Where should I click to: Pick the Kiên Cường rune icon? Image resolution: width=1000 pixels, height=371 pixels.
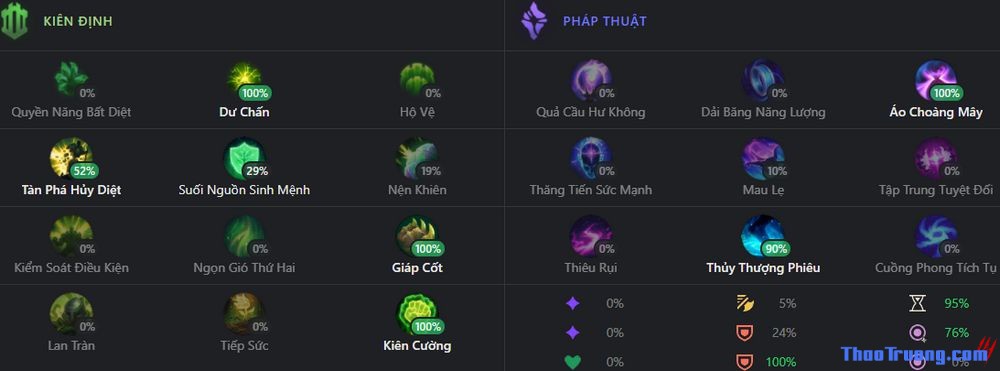click(x=417, y=314)
